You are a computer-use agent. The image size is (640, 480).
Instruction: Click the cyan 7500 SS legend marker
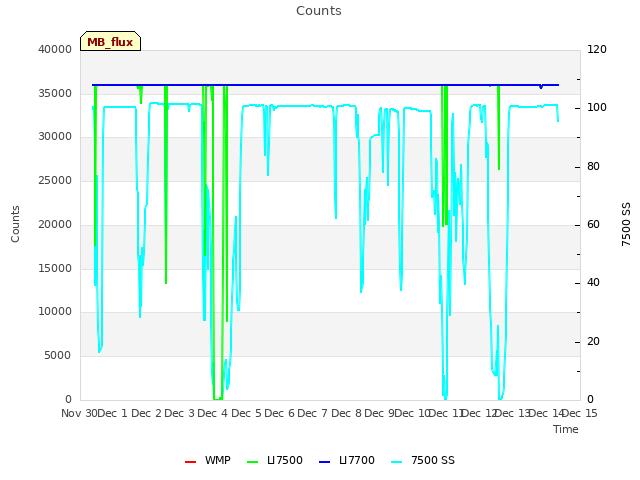click(x=396, y=462)
